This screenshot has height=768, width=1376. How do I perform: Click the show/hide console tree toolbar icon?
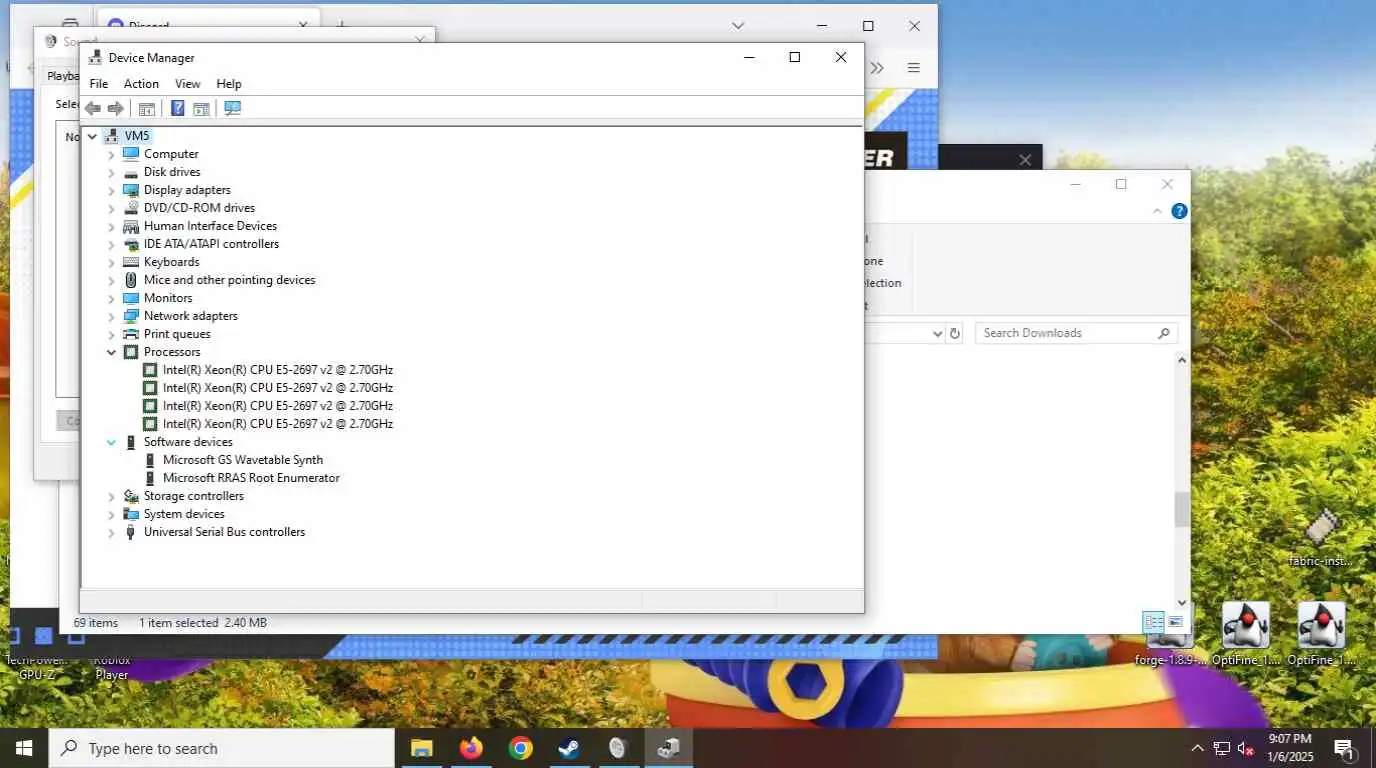(x=147, y=108)
